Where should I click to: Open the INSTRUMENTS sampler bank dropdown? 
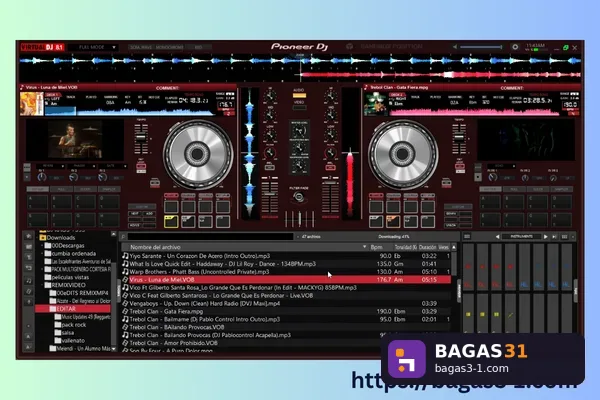tap(521, 237)
